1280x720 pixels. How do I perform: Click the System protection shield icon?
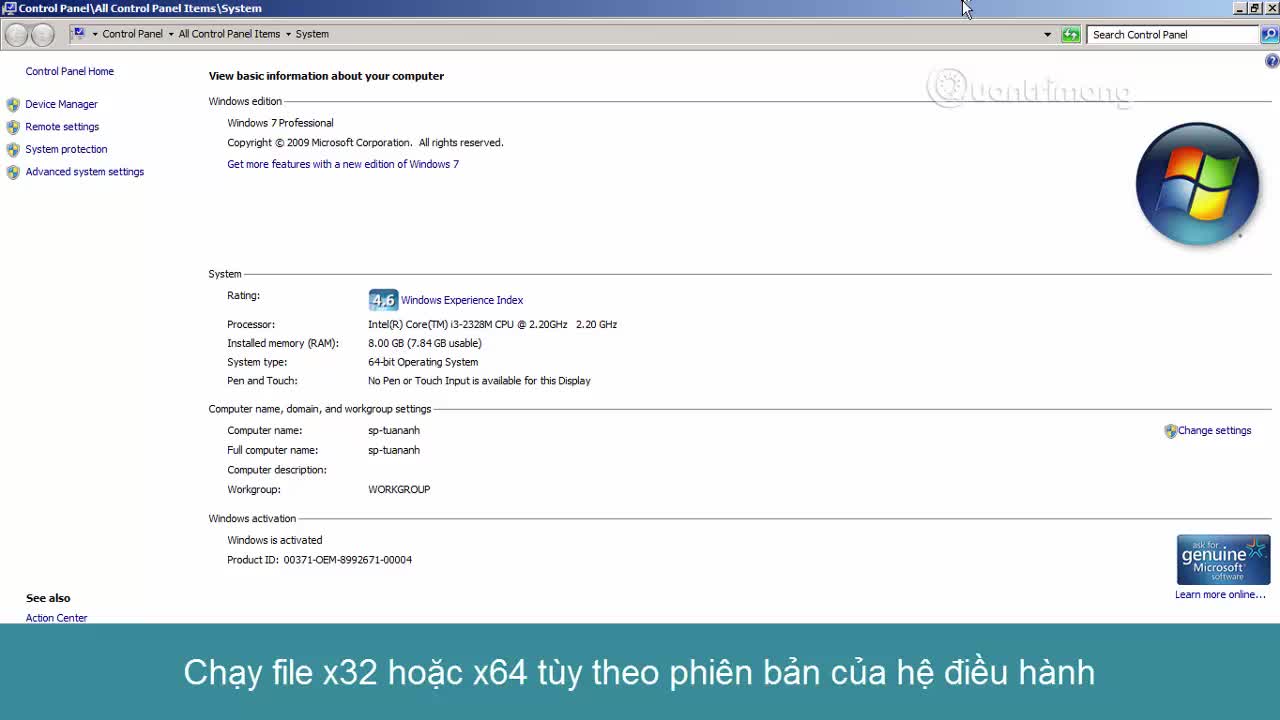[x=13, y=149]
